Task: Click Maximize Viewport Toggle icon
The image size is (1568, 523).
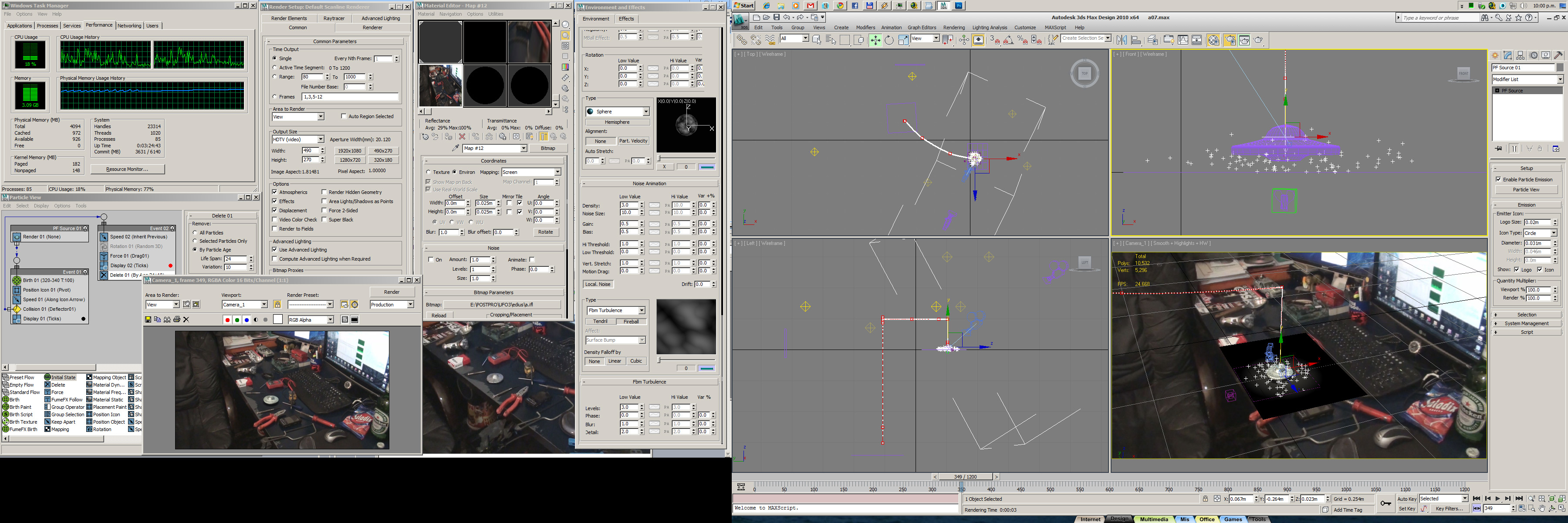Action: [1562, 508]
